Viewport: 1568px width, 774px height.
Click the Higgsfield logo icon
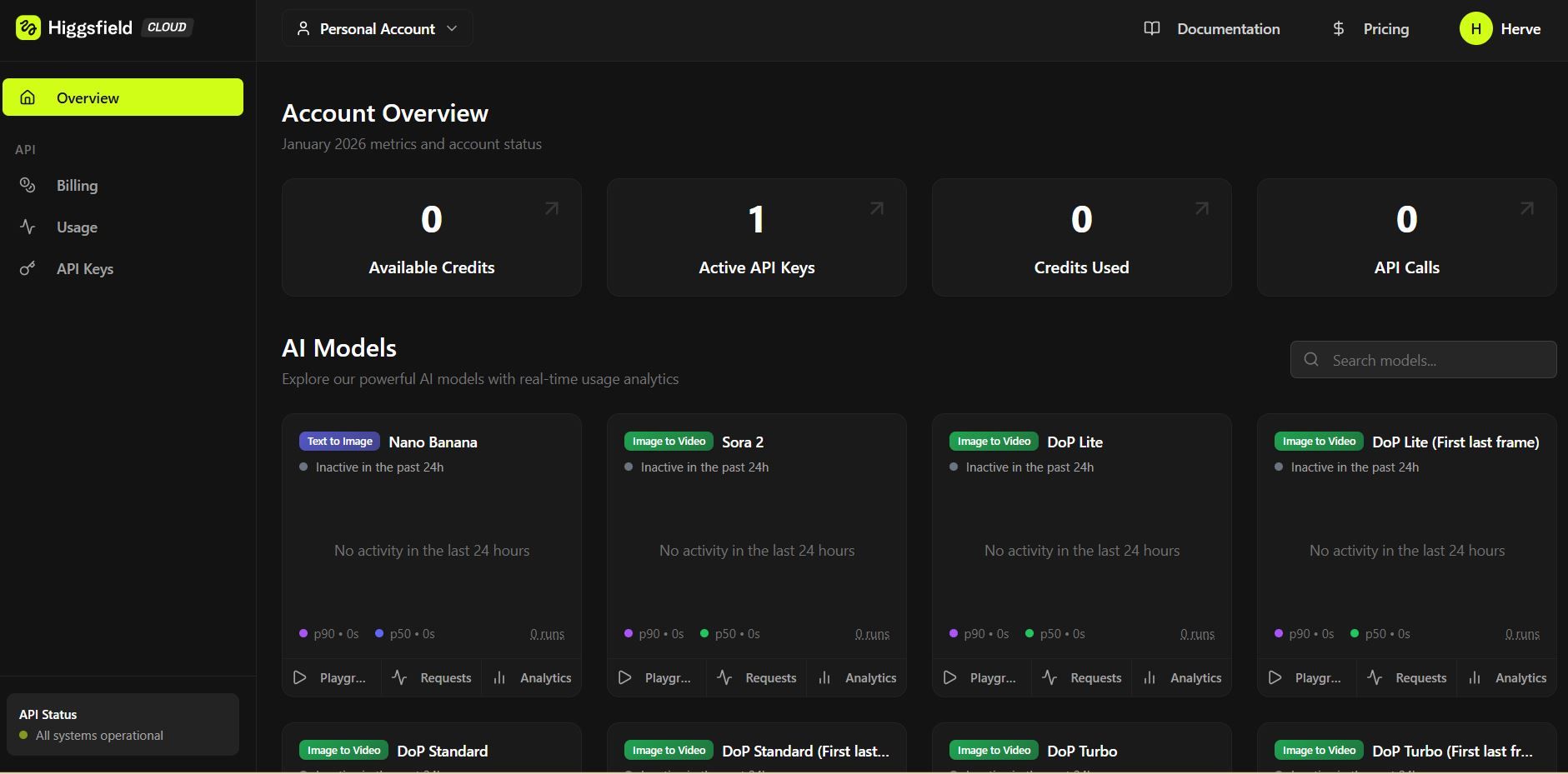click(28, 27)
